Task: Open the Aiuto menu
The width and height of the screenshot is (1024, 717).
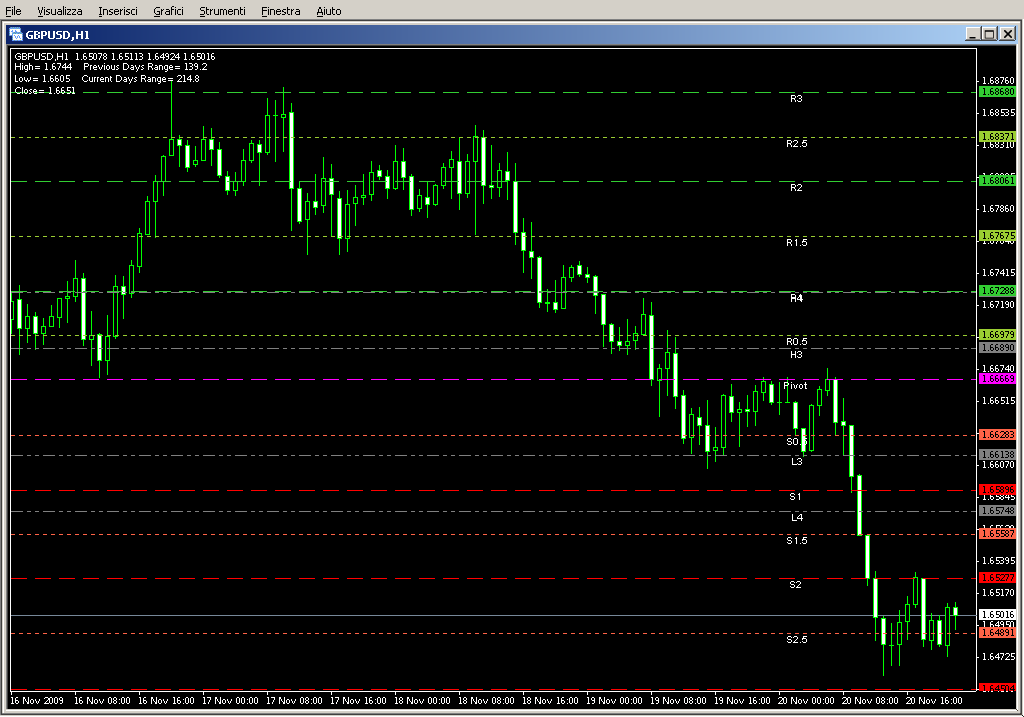Action: (328, 11)
